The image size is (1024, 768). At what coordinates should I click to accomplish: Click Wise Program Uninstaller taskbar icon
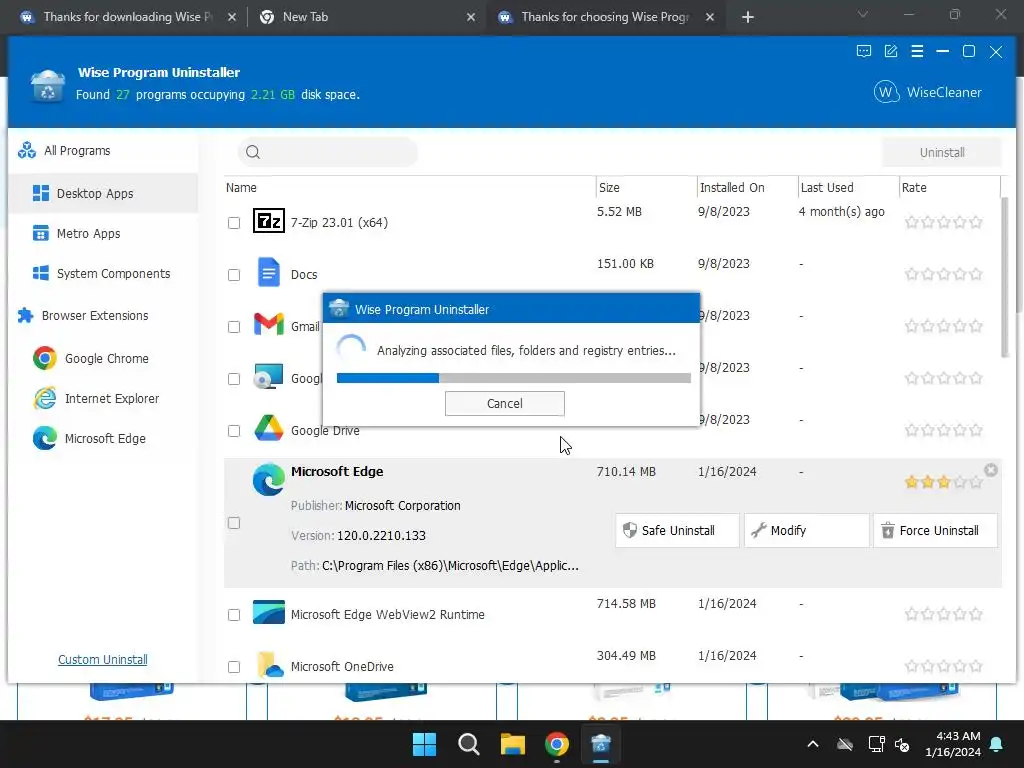click(x=601, y=744)
